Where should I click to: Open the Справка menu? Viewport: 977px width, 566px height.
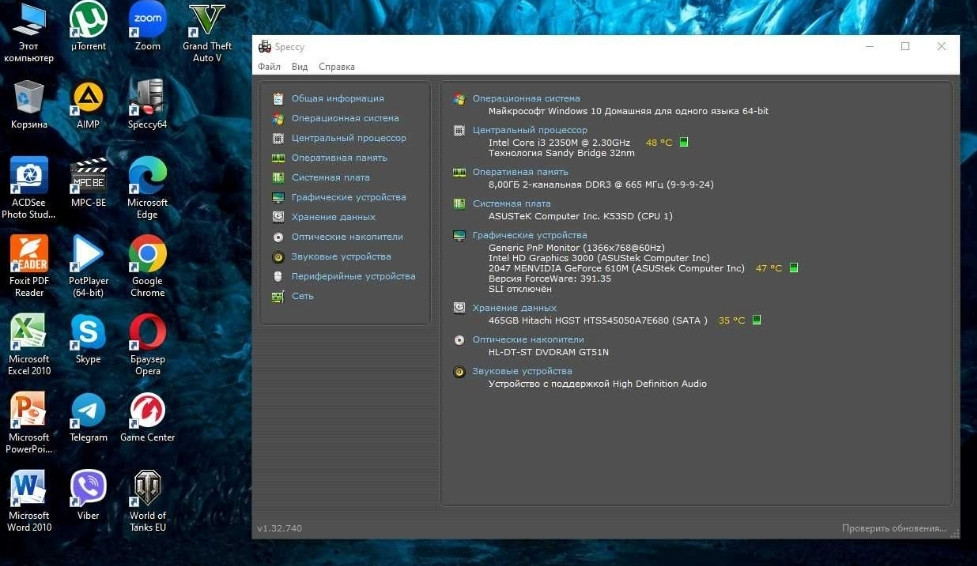(x=337, y=67)
